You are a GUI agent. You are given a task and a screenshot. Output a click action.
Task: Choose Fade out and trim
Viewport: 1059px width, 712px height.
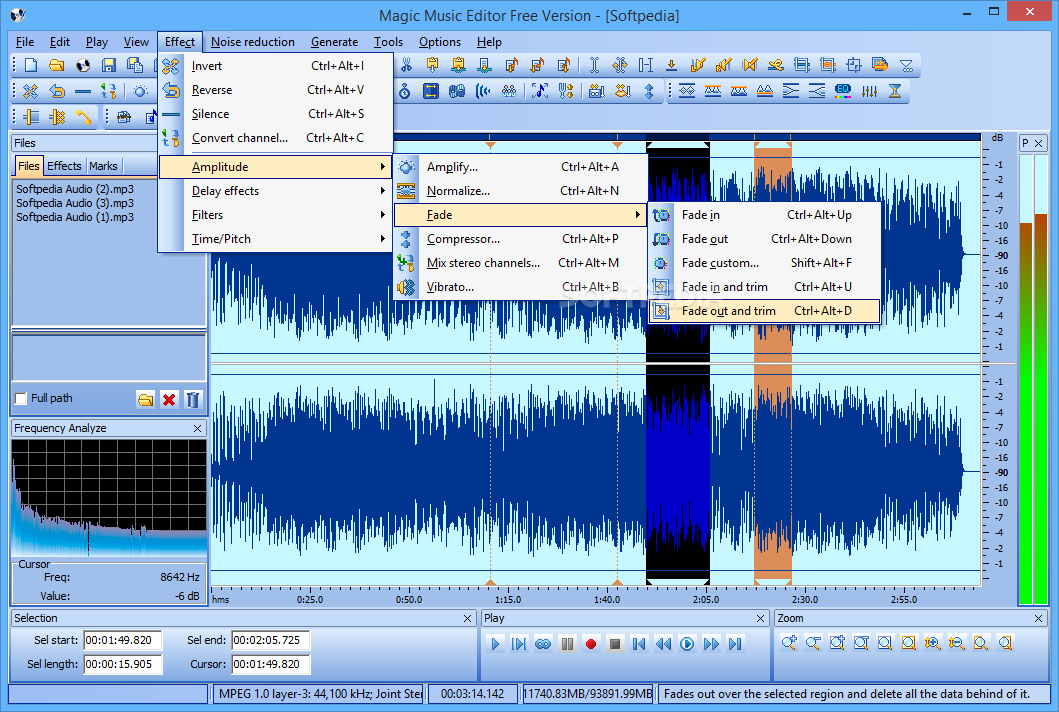765,311
